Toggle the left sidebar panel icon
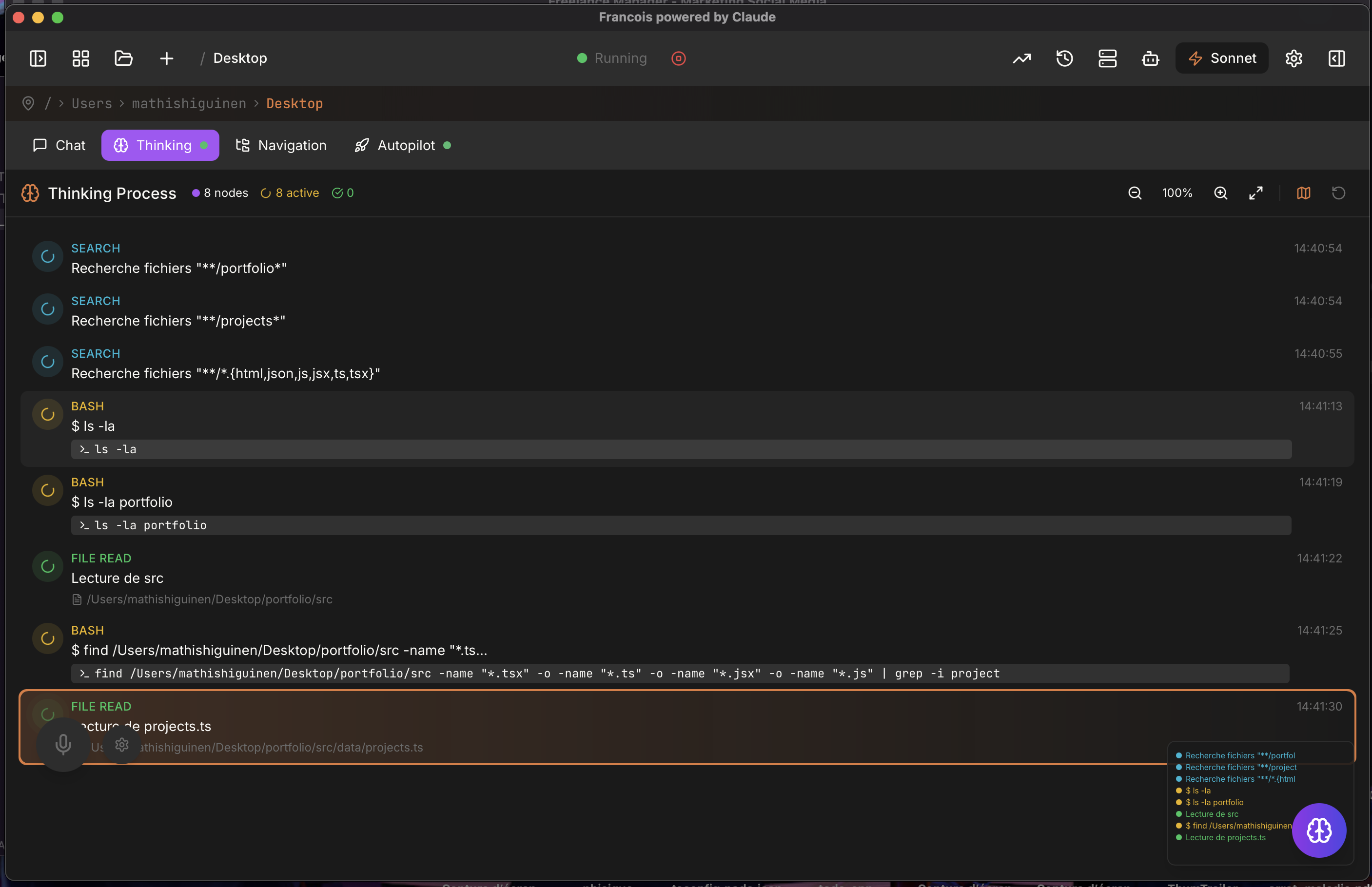1372x887 pixels. click(38, 58)
